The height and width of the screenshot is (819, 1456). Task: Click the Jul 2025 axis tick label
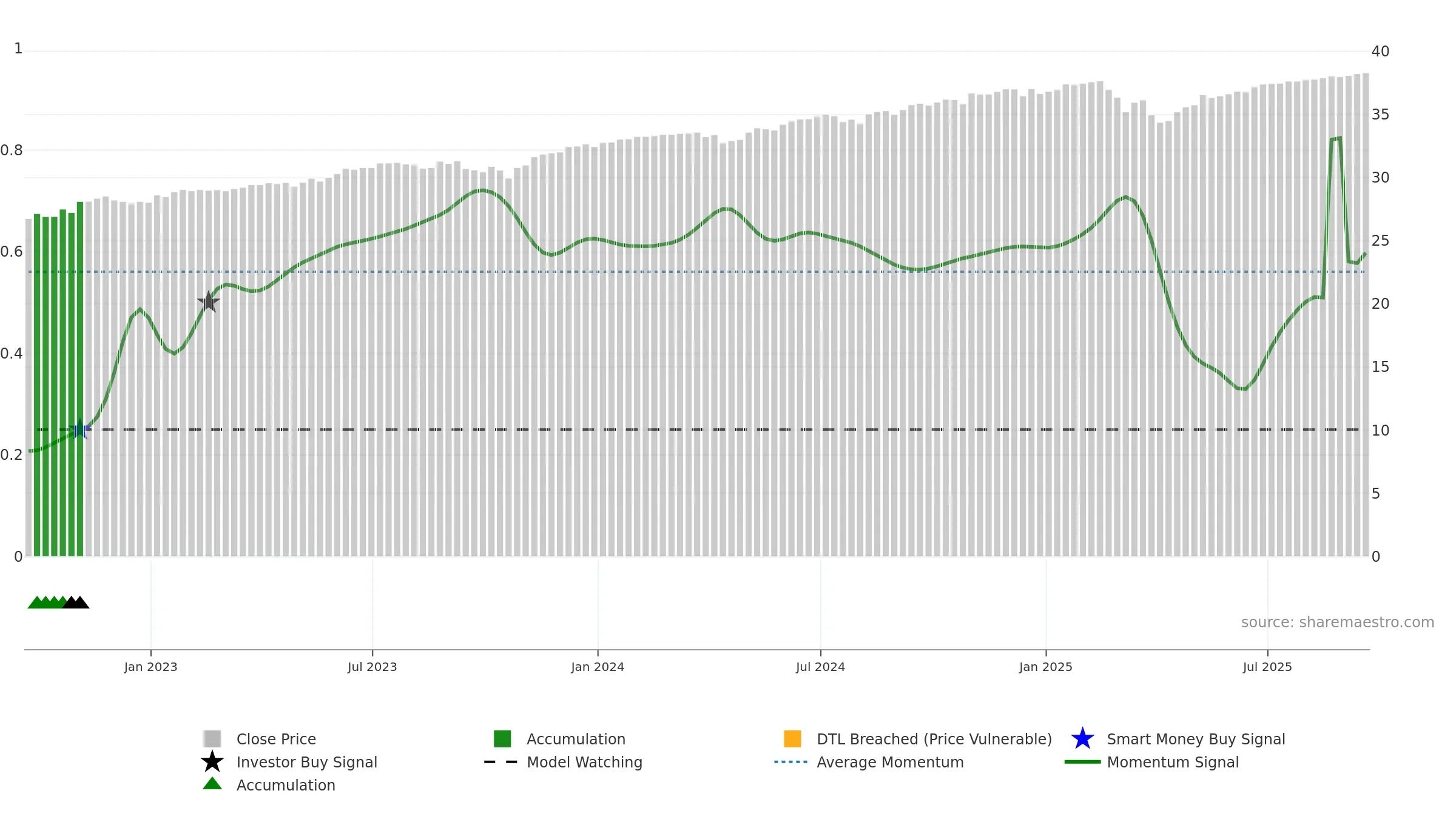coord(1267,667)
